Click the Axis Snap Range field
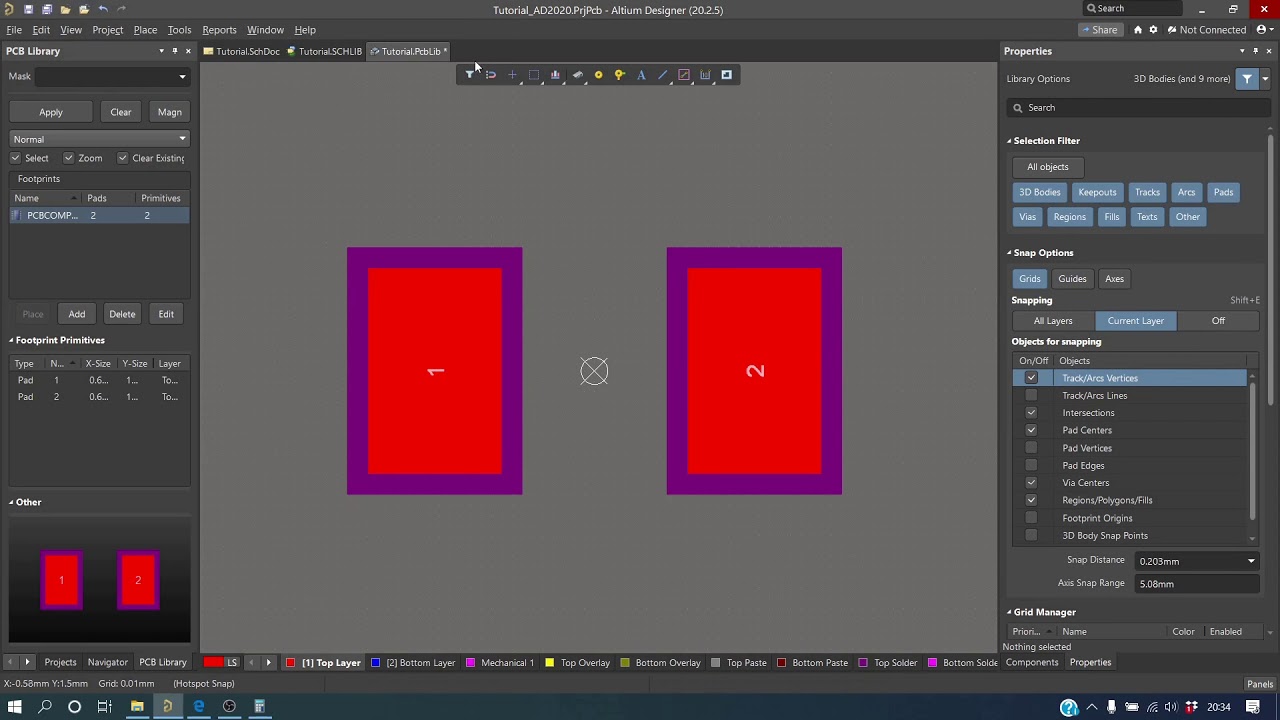This screenshot has height=720, width=1280. pos(1197,584)
